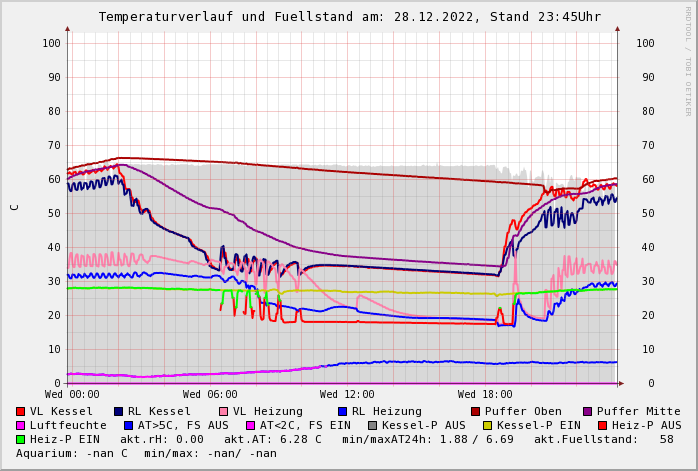Click the Heiz-P AUS legend label

[646, 426]
